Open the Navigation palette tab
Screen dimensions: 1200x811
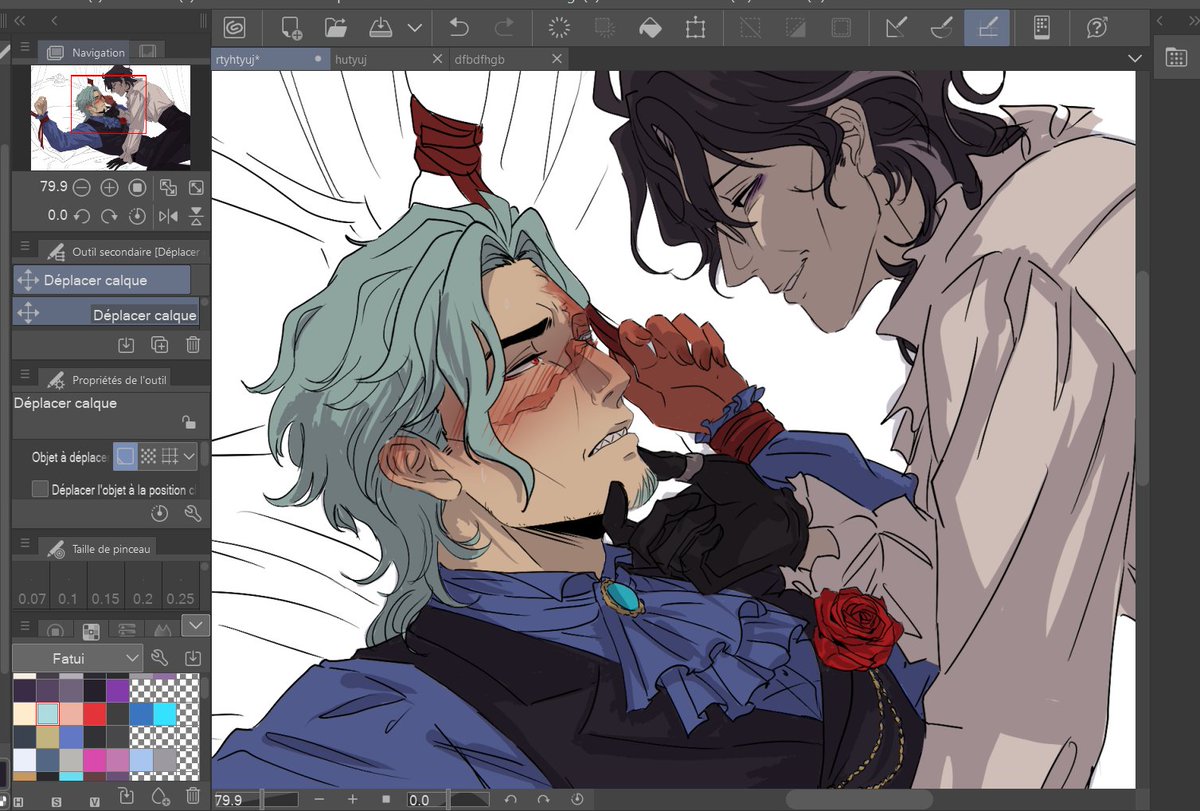86,52
